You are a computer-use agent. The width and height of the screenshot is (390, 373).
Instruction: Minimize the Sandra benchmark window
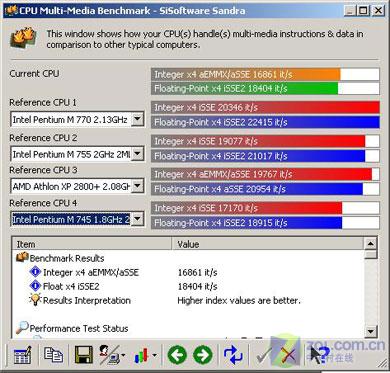click(350, 10)
